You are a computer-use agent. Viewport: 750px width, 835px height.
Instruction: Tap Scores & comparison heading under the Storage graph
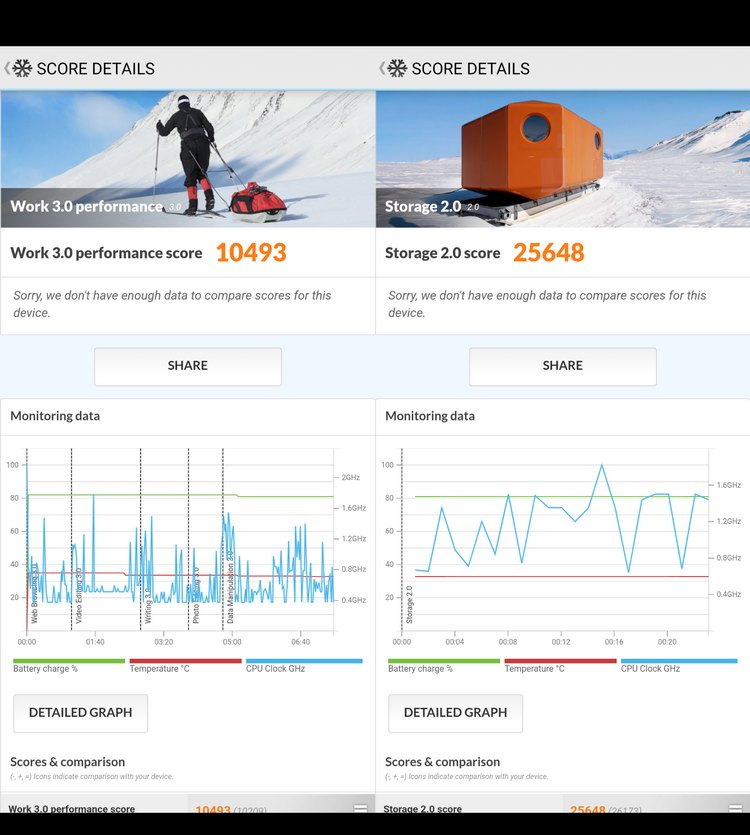pos(443,762)
